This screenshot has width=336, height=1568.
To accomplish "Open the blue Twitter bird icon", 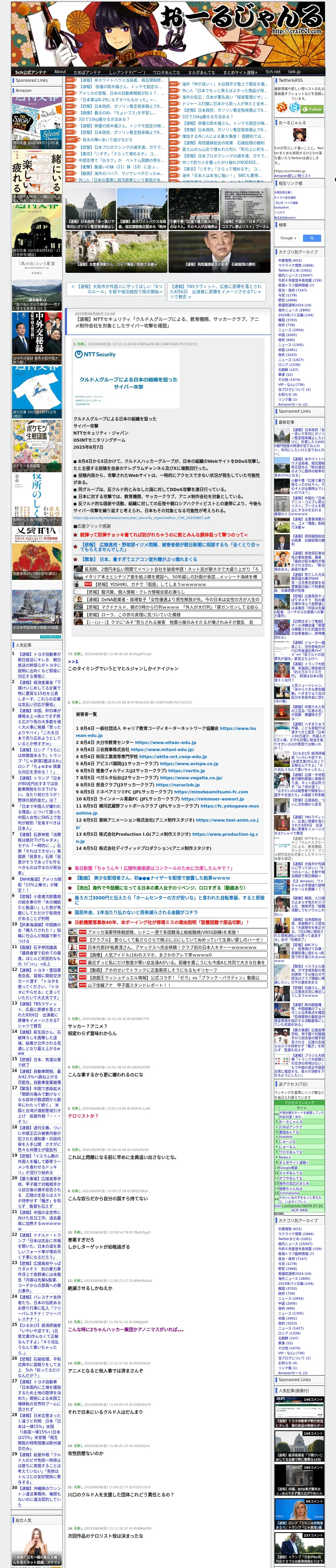I will coord(295,108).
